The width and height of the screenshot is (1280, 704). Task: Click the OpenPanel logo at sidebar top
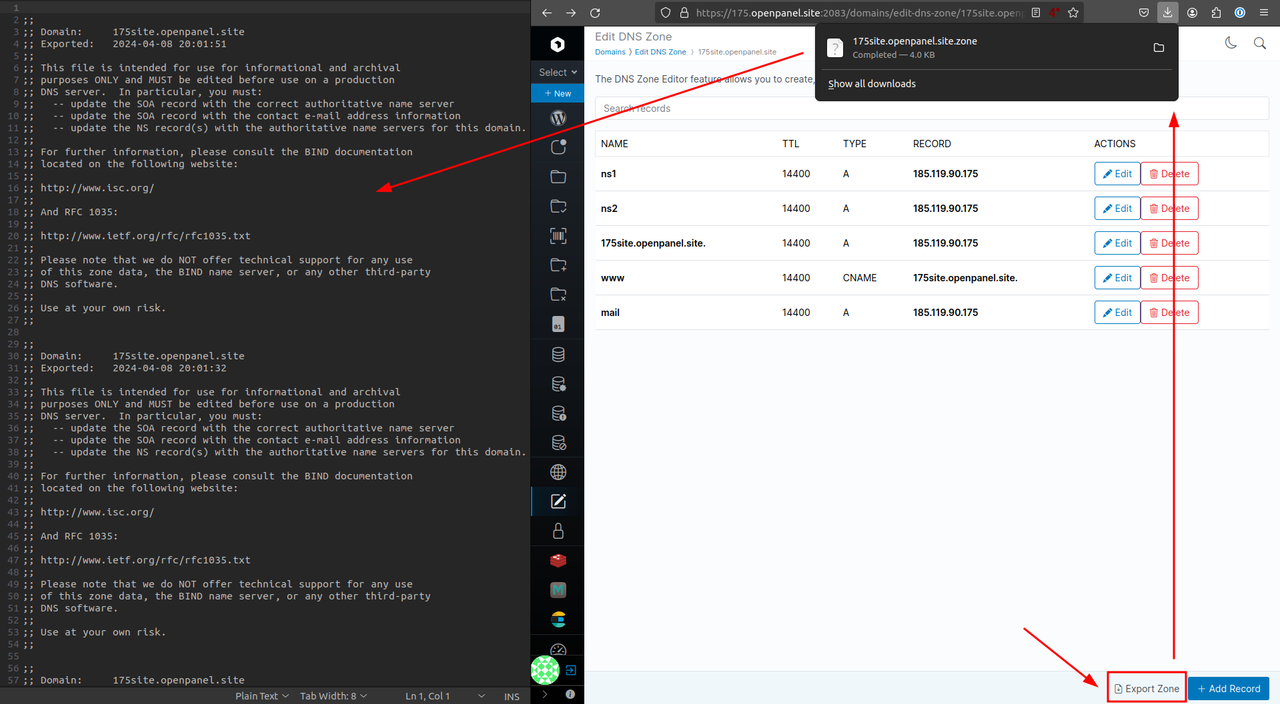[x=558, y=44]
